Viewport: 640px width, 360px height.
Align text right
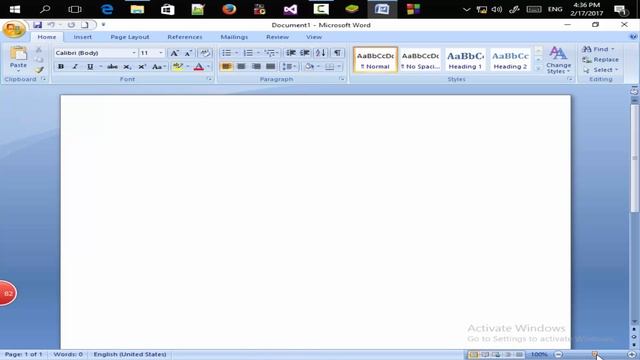coord(256,67)
